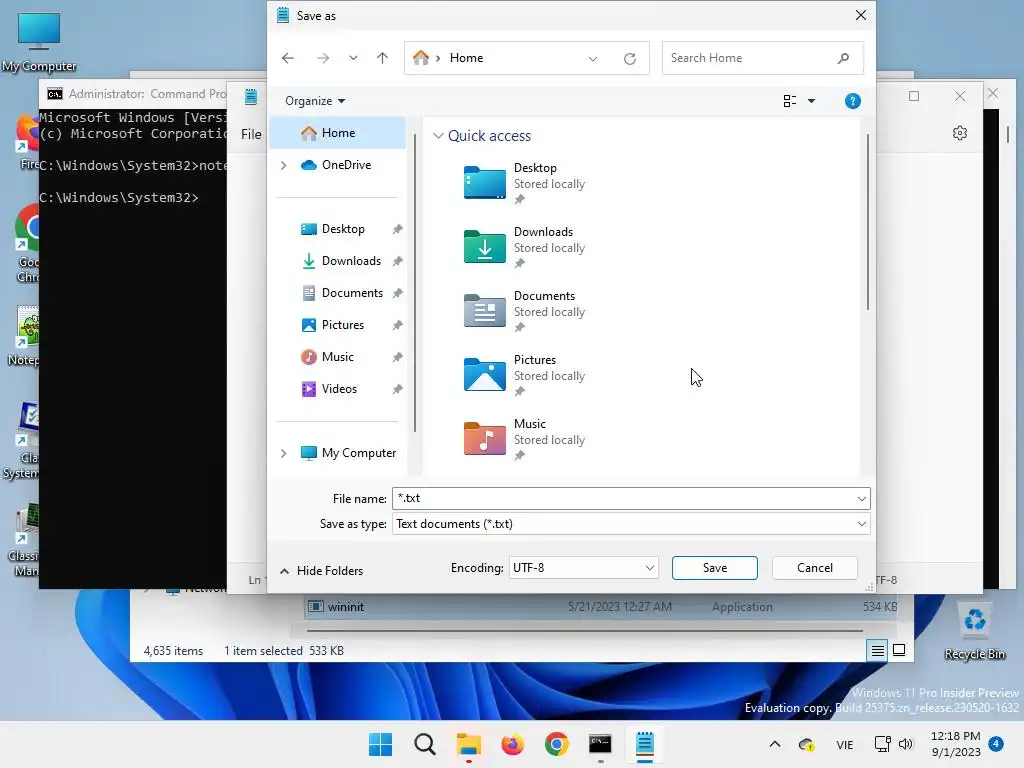Click the file list vertical scrollbar

pos(867,222)
